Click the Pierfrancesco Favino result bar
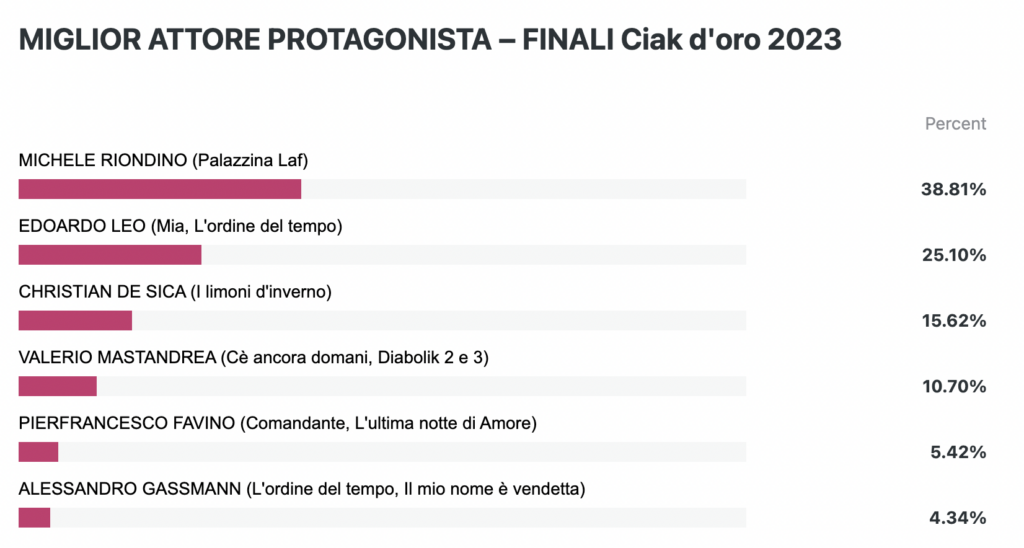1024x548 pixels. click(x=382, y=452)
